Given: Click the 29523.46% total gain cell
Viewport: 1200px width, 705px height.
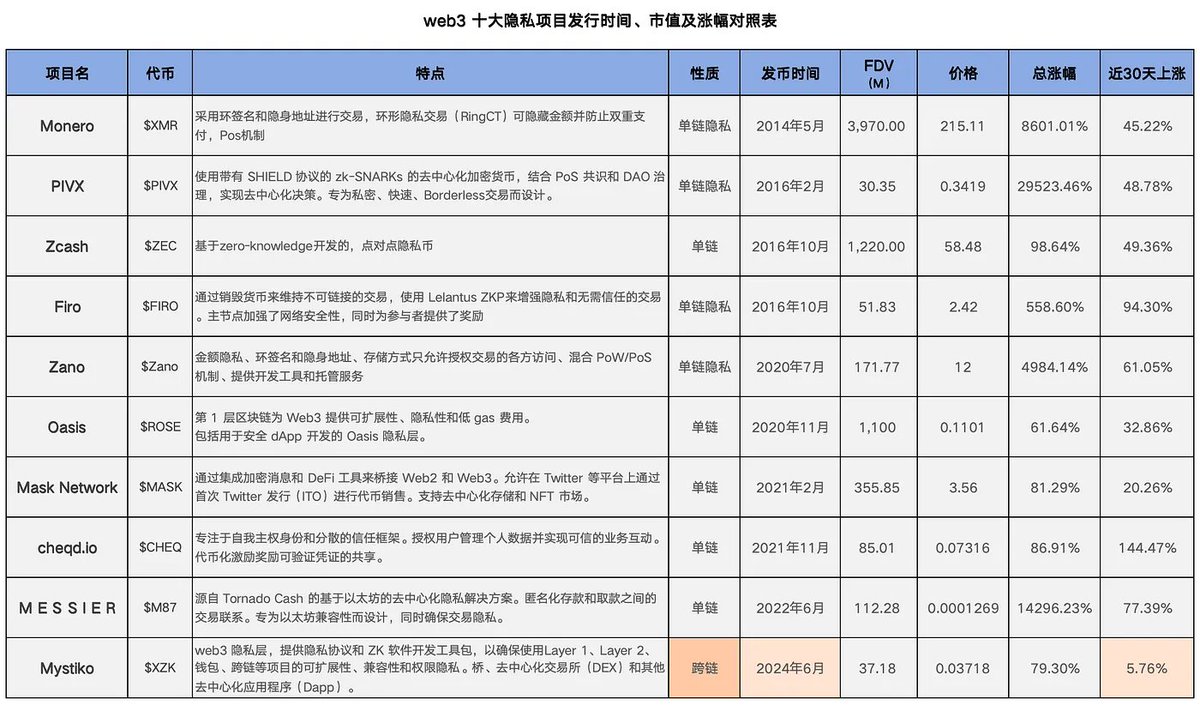Looking at the screenshot, I should coord(1054,186).
